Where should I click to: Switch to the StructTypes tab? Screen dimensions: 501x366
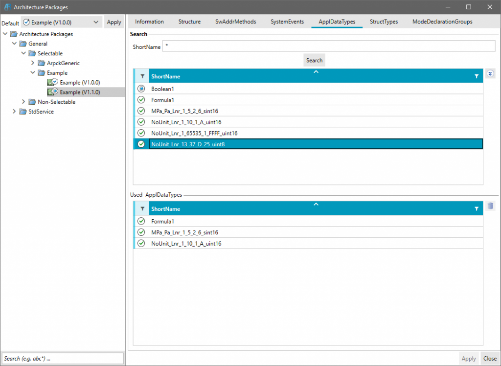(384, 22)
